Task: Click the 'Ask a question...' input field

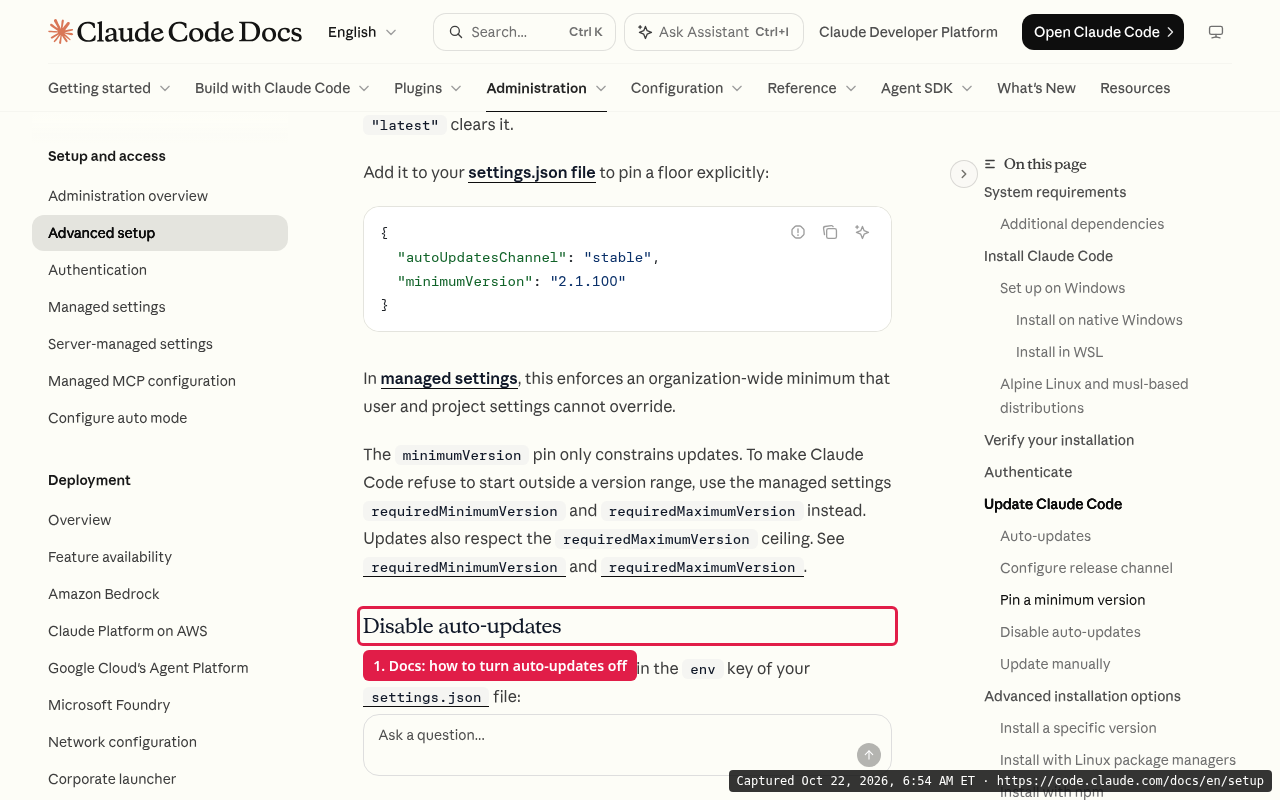Action: tap(627, 745)
